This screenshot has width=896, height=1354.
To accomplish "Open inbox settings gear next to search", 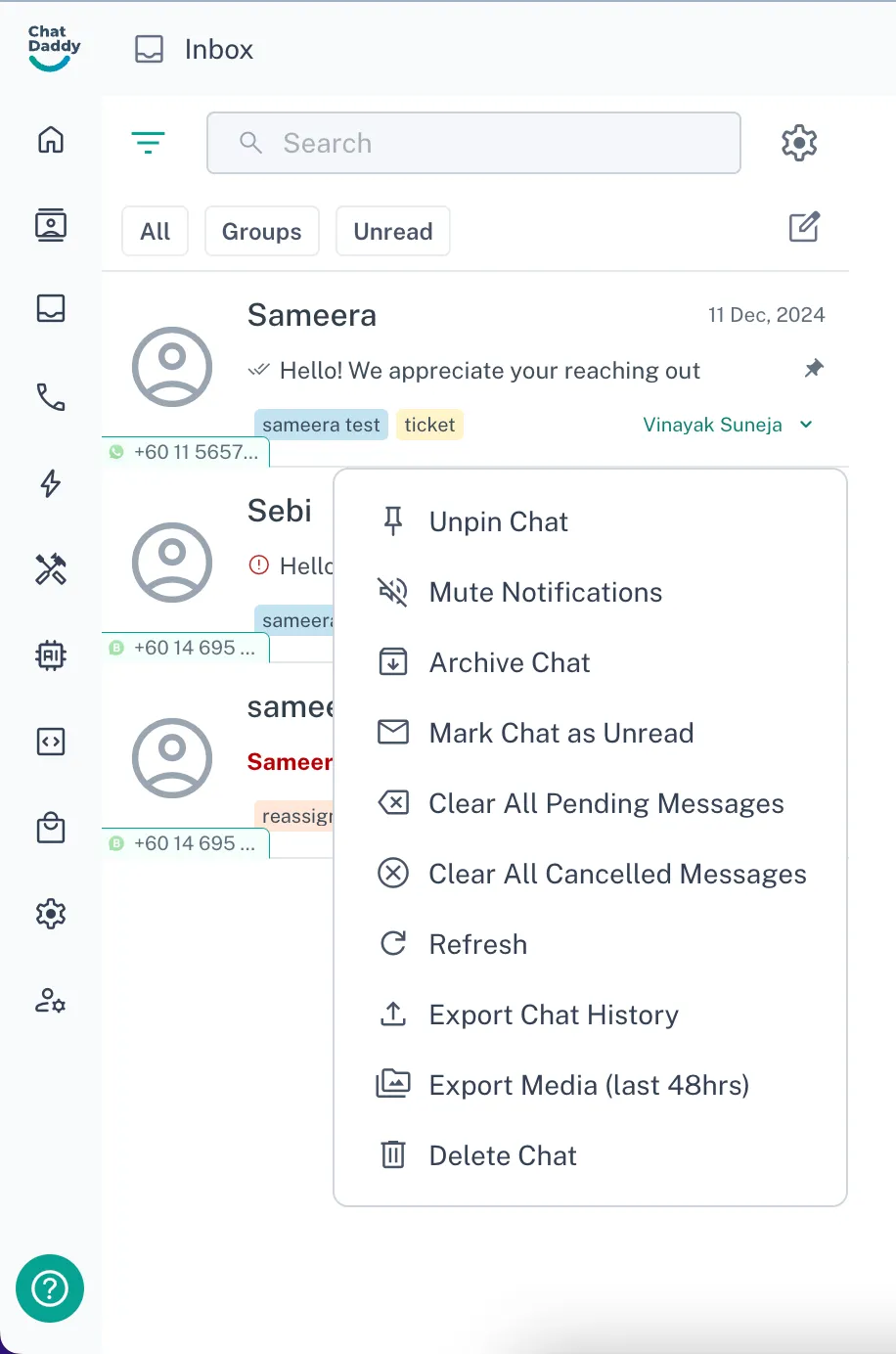I will pyautogui.click(x=799, y=143).
